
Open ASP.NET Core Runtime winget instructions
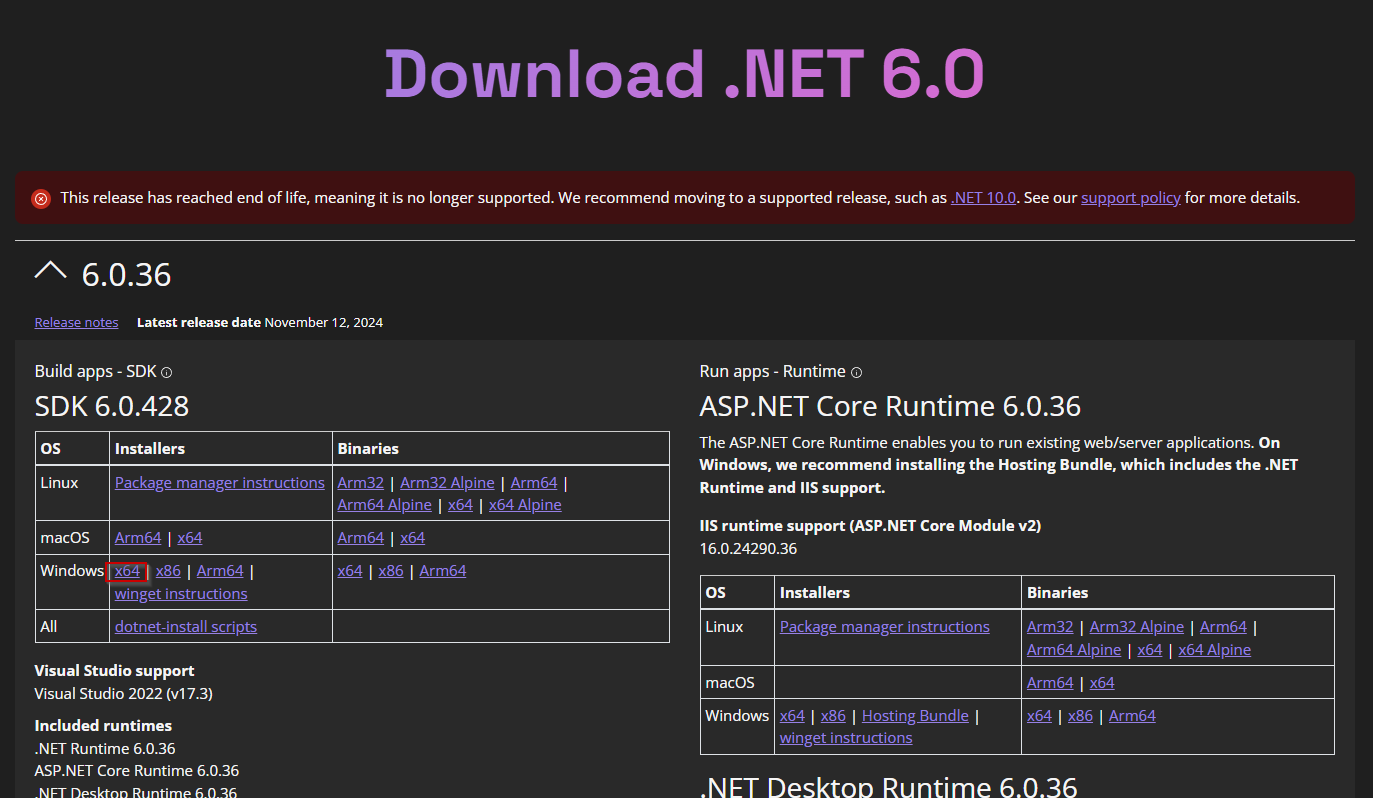846,738
